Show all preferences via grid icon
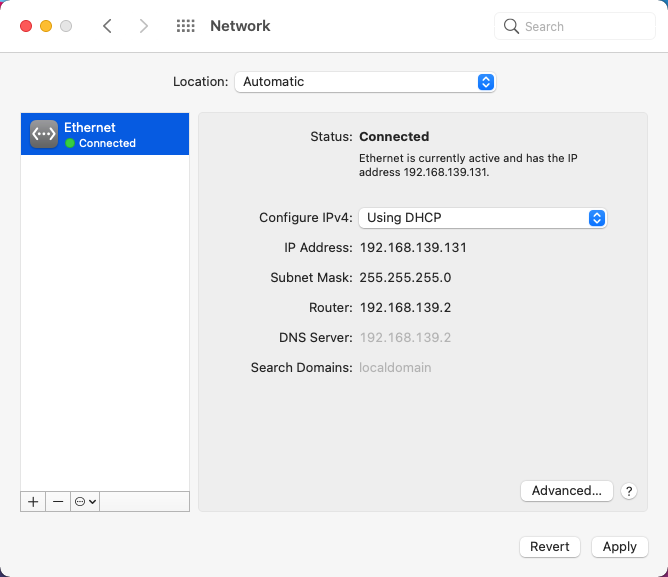This screenshot has width=668, height=577. [185, 26]
